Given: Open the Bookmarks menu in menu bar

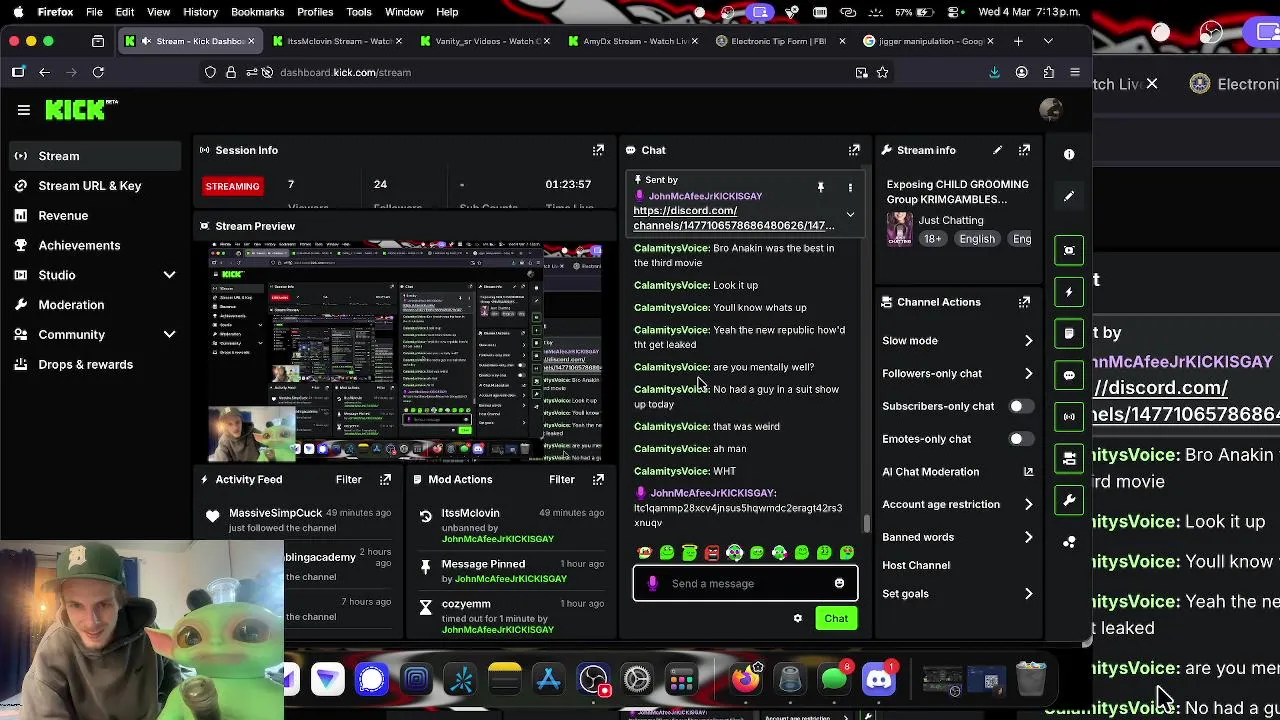Looking at the screenshot, I should click(x=257, y=12).
